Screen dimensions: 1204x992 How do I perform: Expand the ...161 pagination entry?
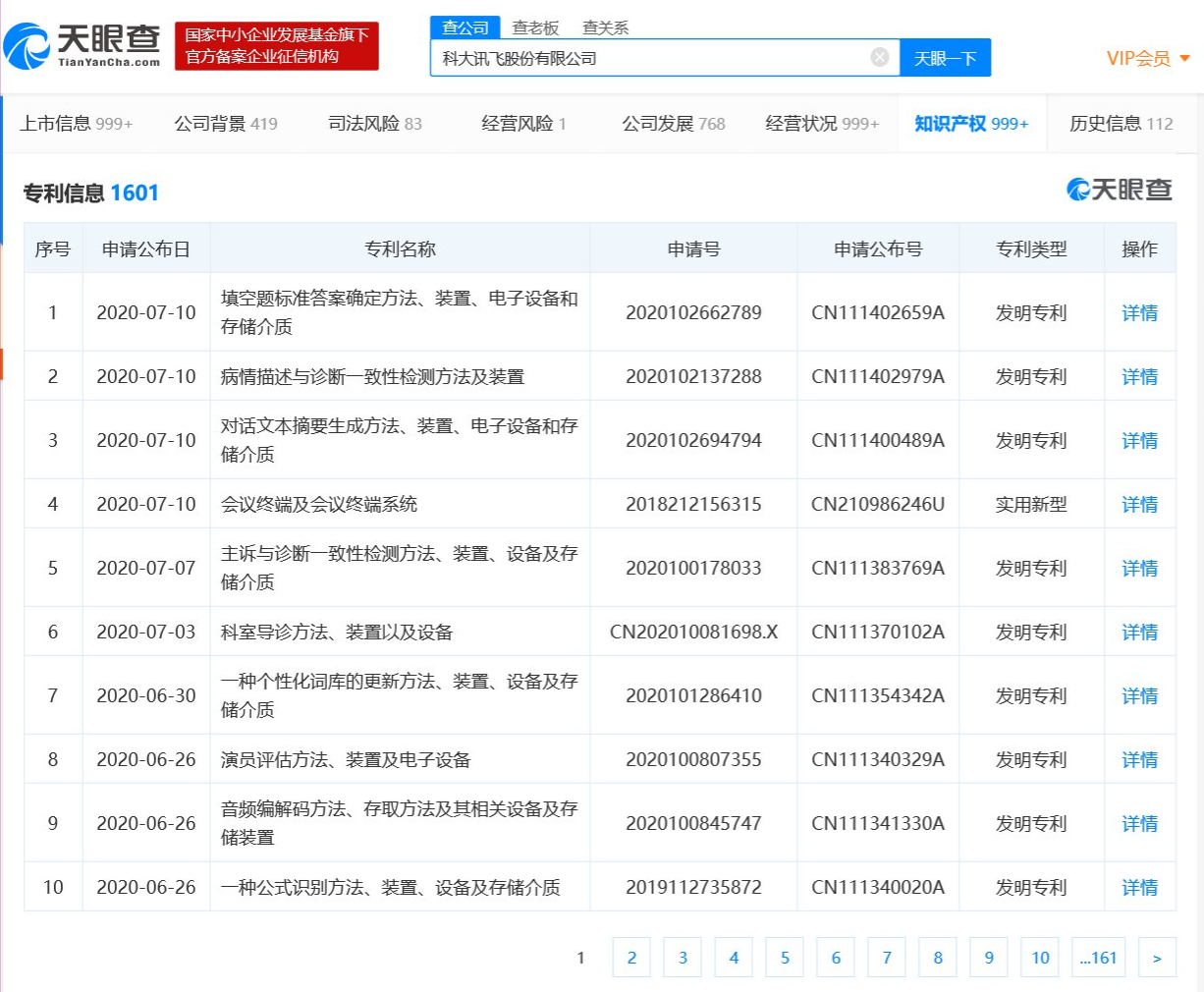1098,957
